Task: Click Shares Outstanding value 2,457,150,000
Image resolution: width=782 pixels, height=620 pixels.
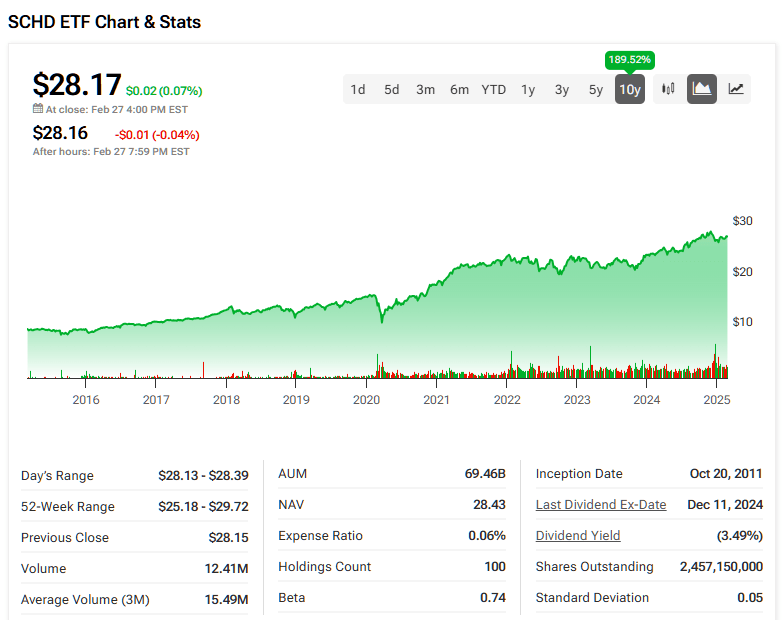Action: click(x=721, y=566)
